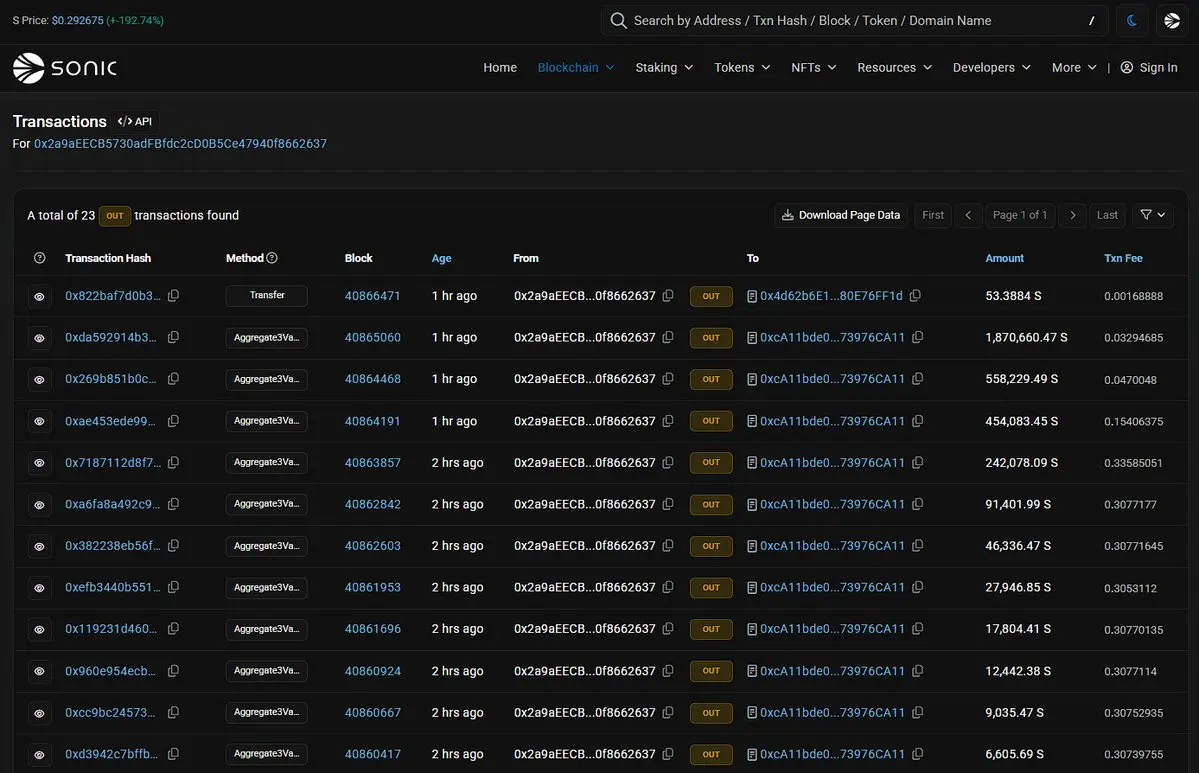The height and width of the screenshot is (773, 1199).
Task: Copy To address in block 40863857 row
Action: tap(918, 462)
